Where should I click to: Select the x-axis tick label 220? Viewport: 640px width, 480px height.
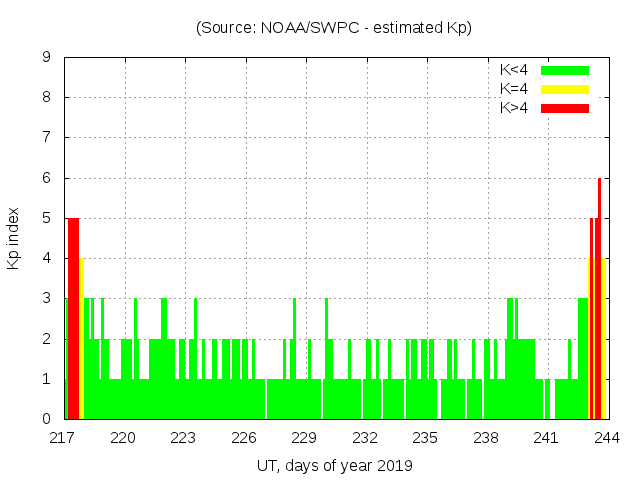(x=124, y=437)
